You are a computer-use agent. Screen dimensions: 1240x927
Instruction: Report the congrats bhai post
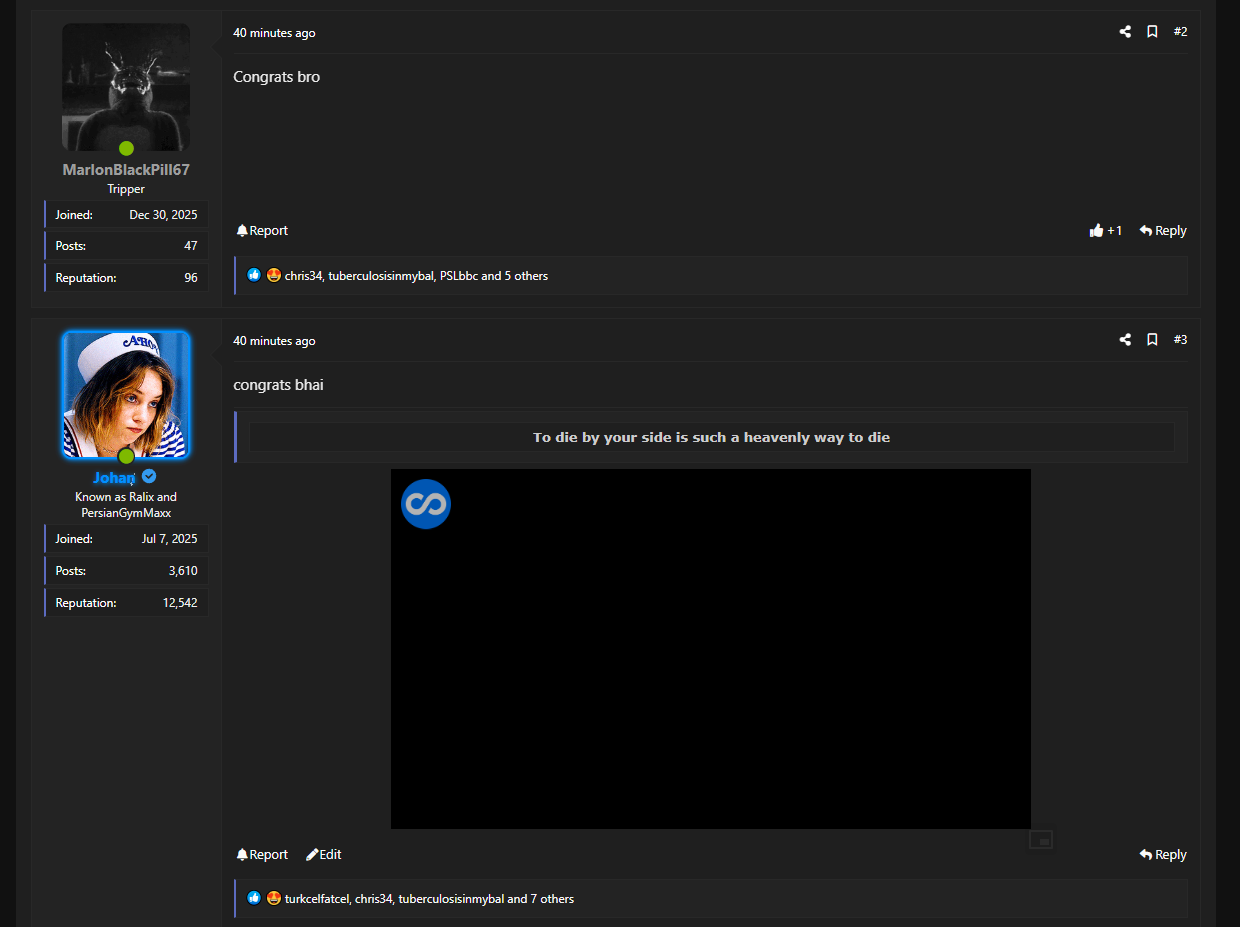coord(262,855)
